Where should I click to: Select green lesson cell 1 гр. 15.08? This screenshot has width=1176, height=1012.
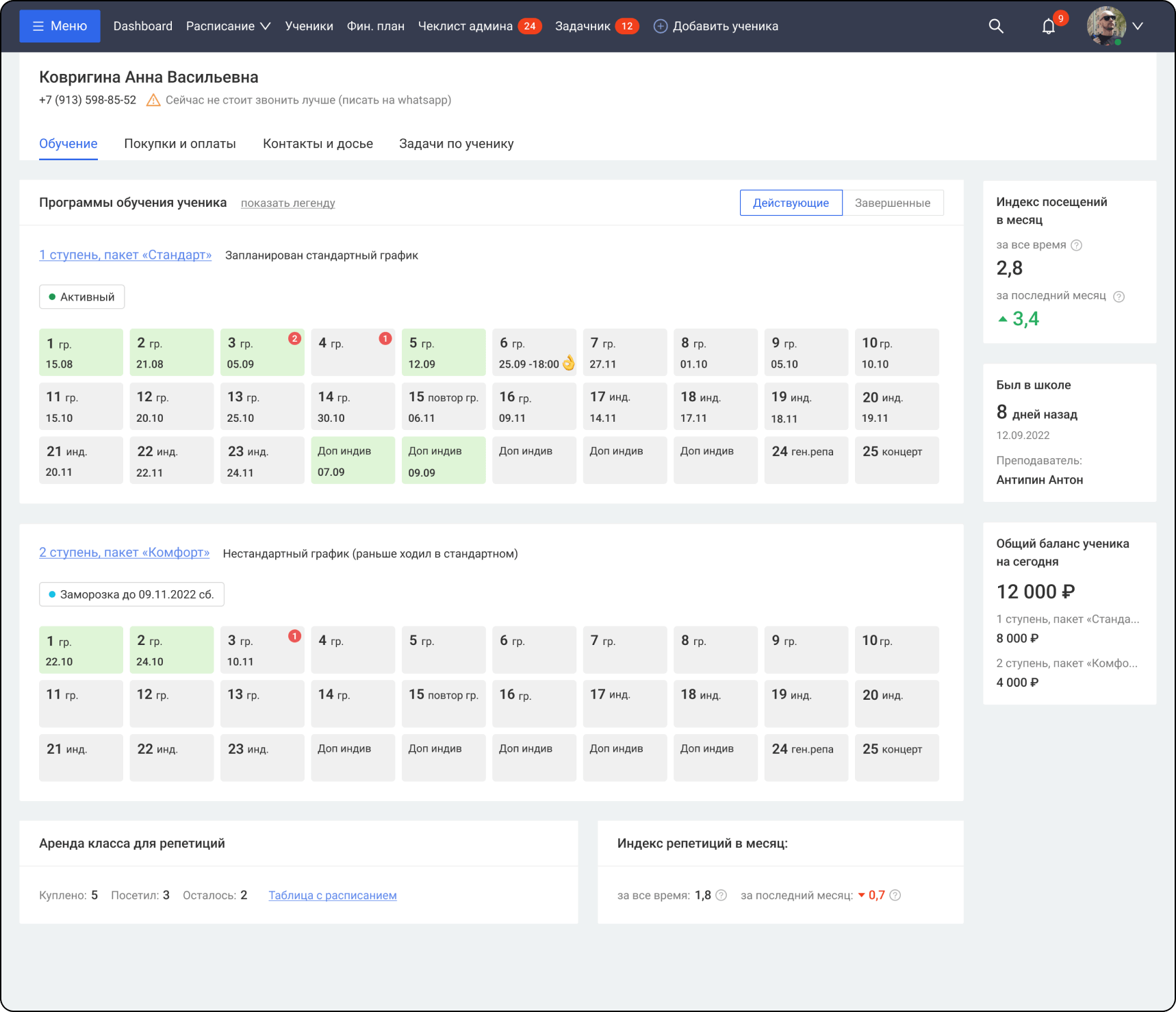pyautogui.click(x=81, y=352)
